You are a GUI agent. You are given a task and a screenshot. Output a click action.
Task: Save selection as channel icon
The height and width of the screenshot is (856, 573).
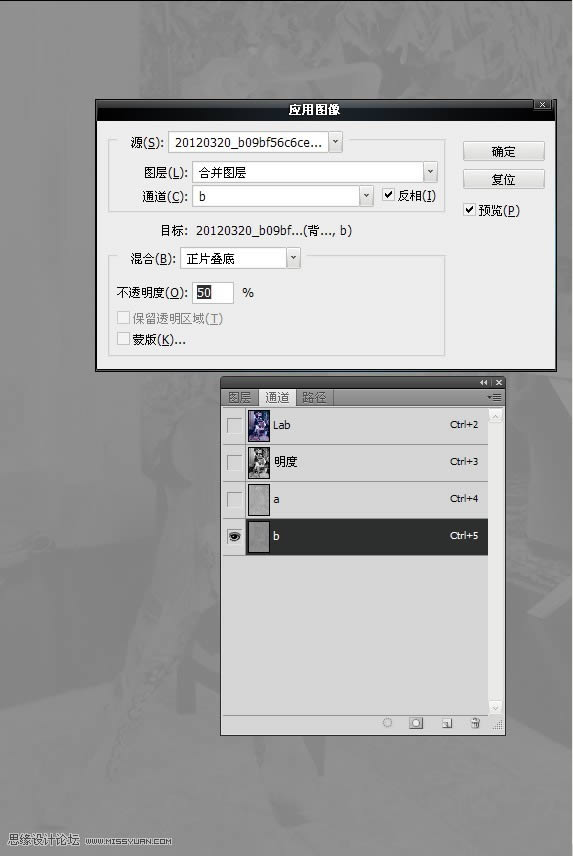(416, 723)
